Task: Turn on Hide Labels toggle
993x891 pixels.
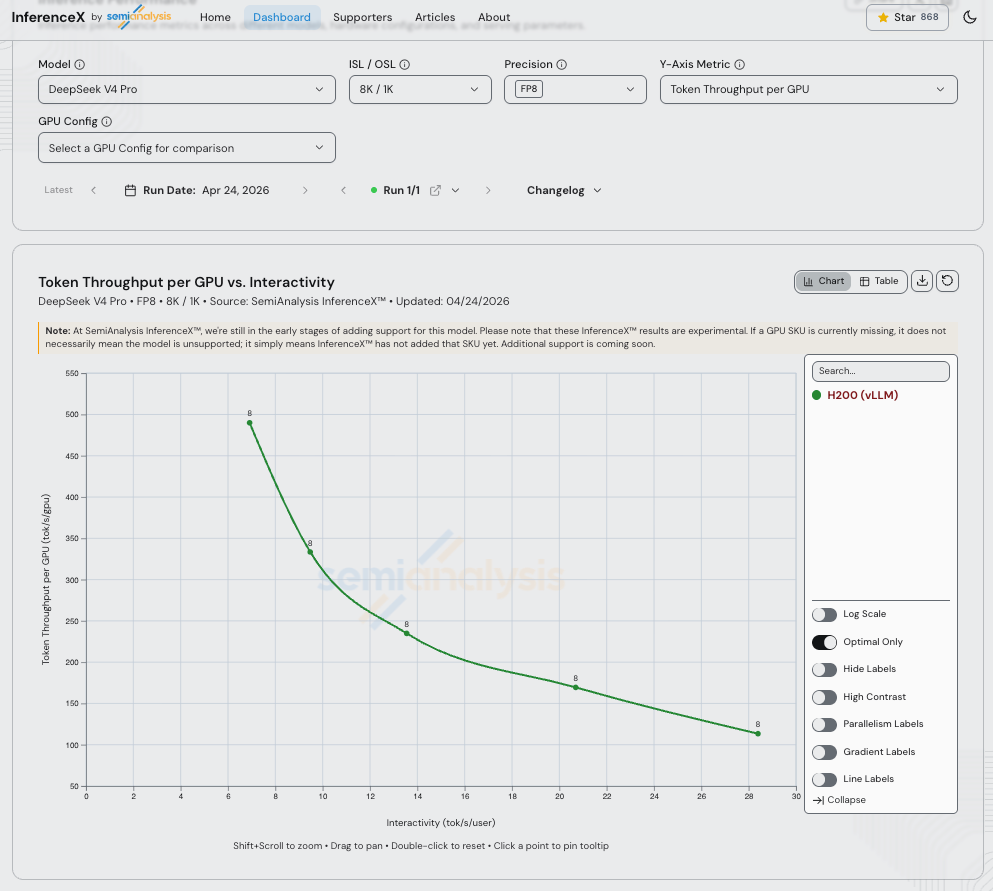Action: click(824, 669)
